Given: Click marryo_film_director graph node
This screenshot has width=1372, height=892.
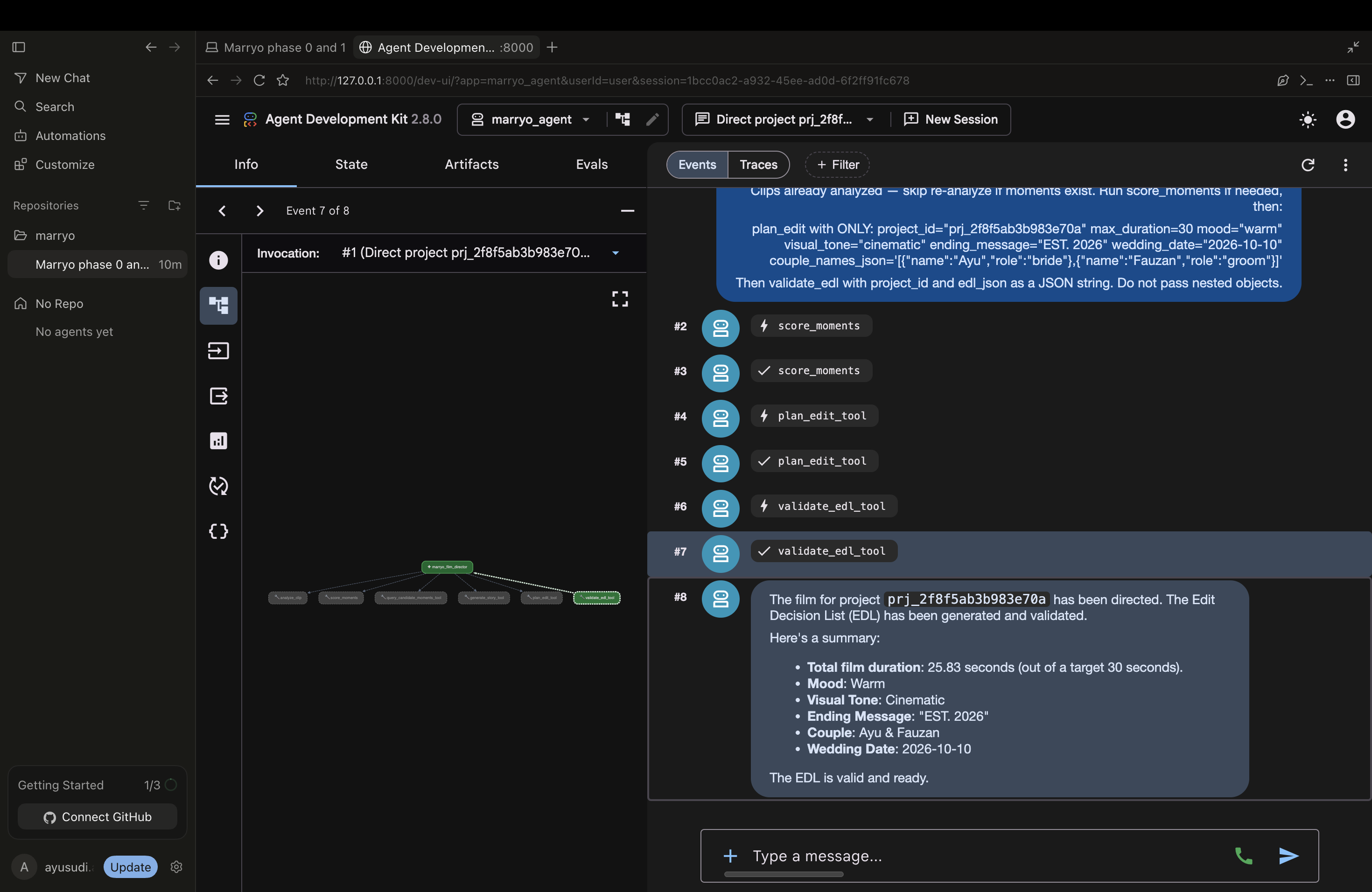Looking at the screenshot, I should tap(448, 567).
